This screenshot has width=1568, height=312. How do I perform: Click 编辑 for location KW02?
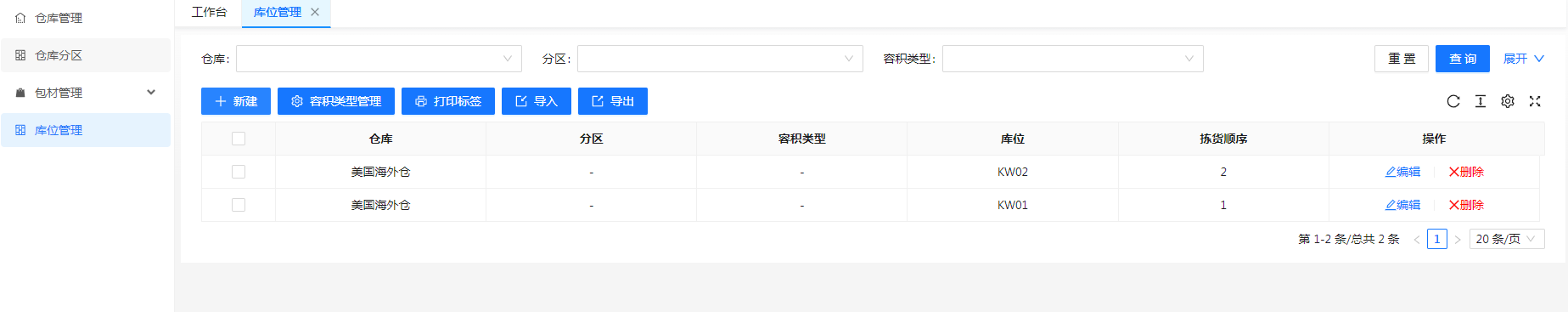(x=1402, y=172)
